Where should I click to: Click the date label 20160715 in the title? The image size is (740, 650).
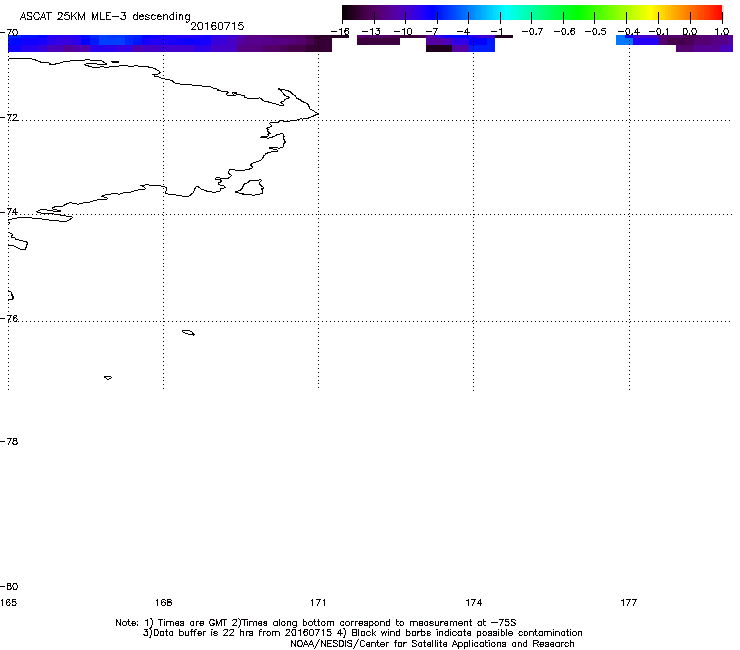[217, 26]
